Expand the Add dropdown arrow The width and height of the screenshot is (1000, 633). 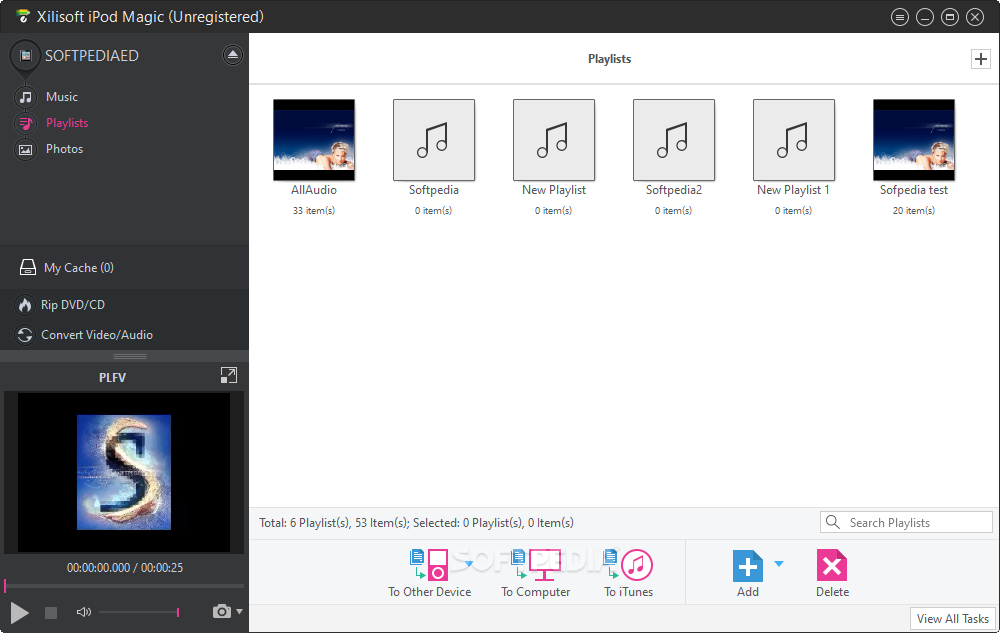(779, 564)
